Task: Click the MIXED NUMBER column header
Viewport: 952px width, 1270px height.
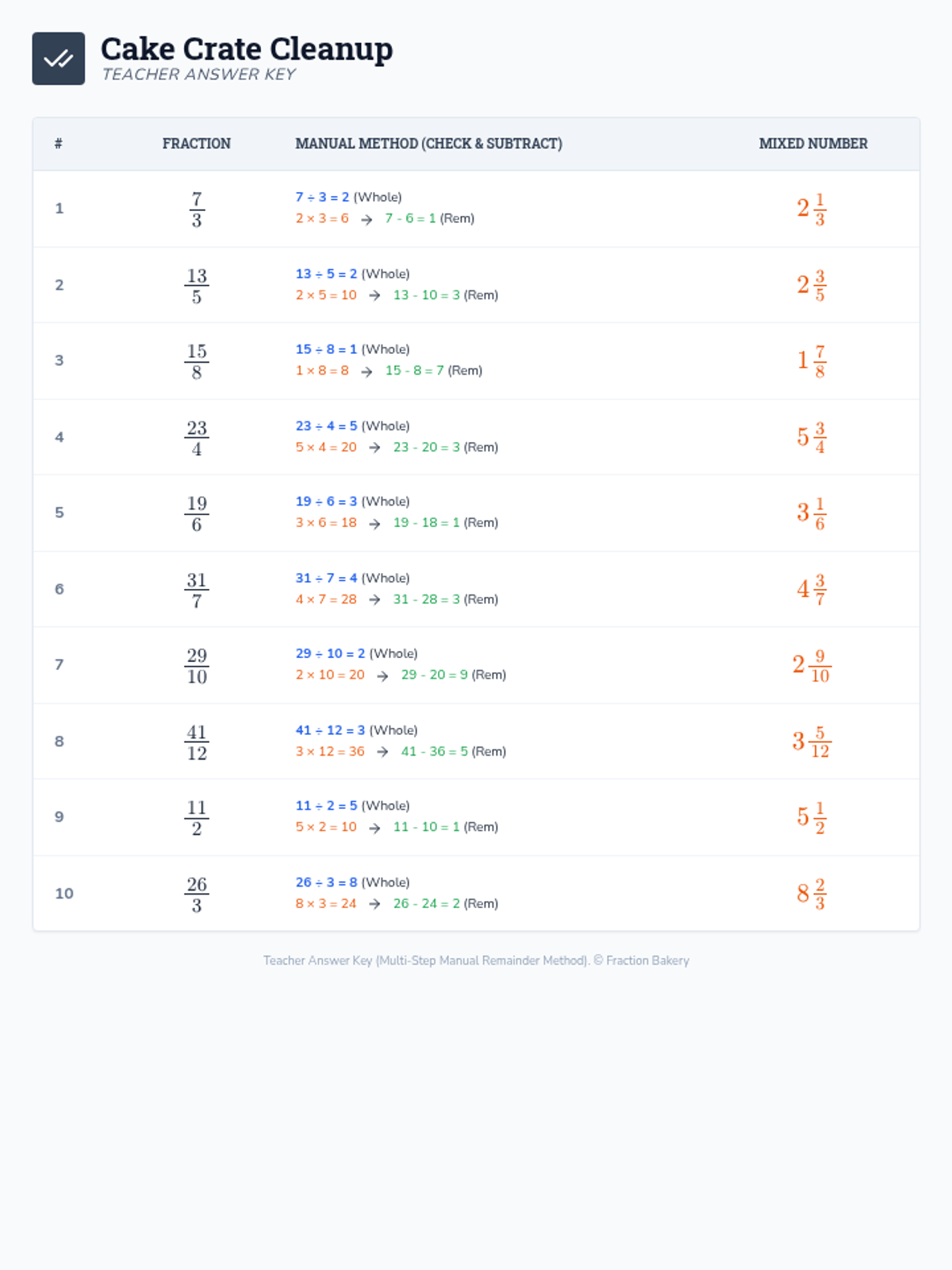Action: pos(812,144)
